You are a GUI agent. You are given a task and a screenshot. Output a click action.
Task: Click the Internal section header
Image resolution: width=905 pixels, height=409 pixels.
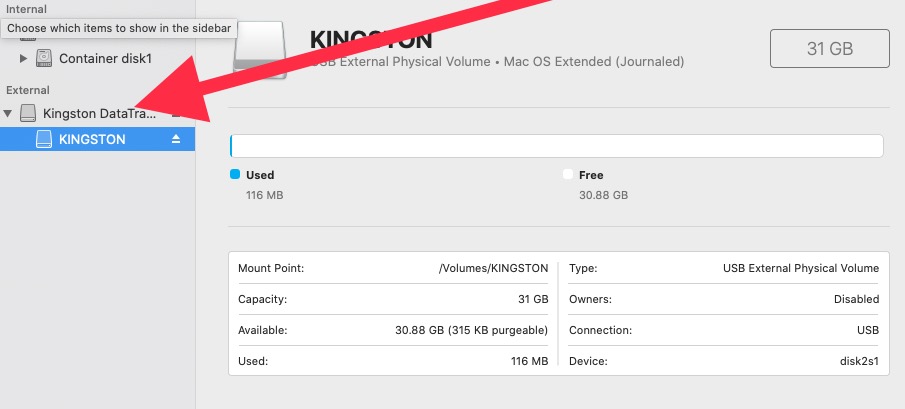(x=26, y=9)
